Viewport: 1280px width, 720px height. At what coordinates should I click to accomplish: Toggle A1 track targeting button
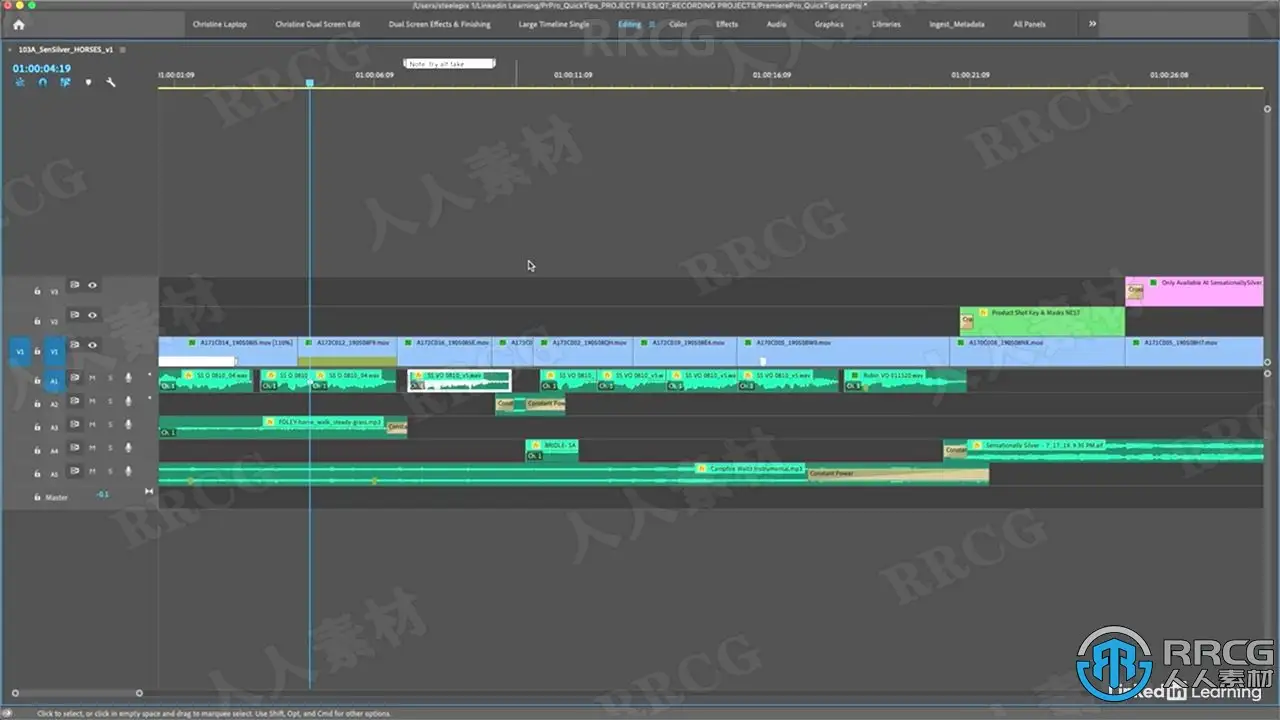tap(55, 381)
